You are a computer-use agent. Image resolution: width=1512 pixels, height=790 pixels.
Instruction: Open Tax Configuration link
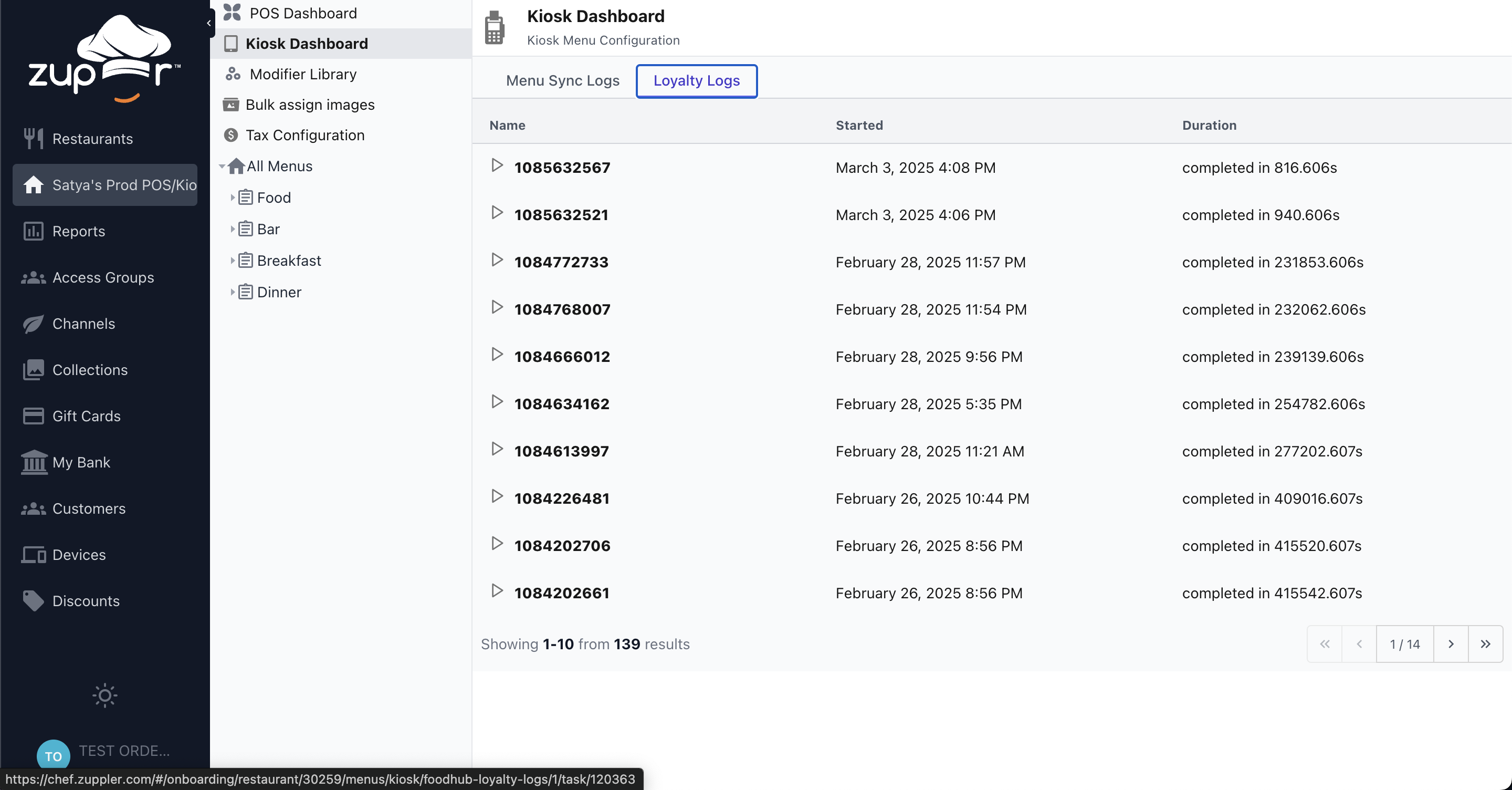tap(304, 135)
